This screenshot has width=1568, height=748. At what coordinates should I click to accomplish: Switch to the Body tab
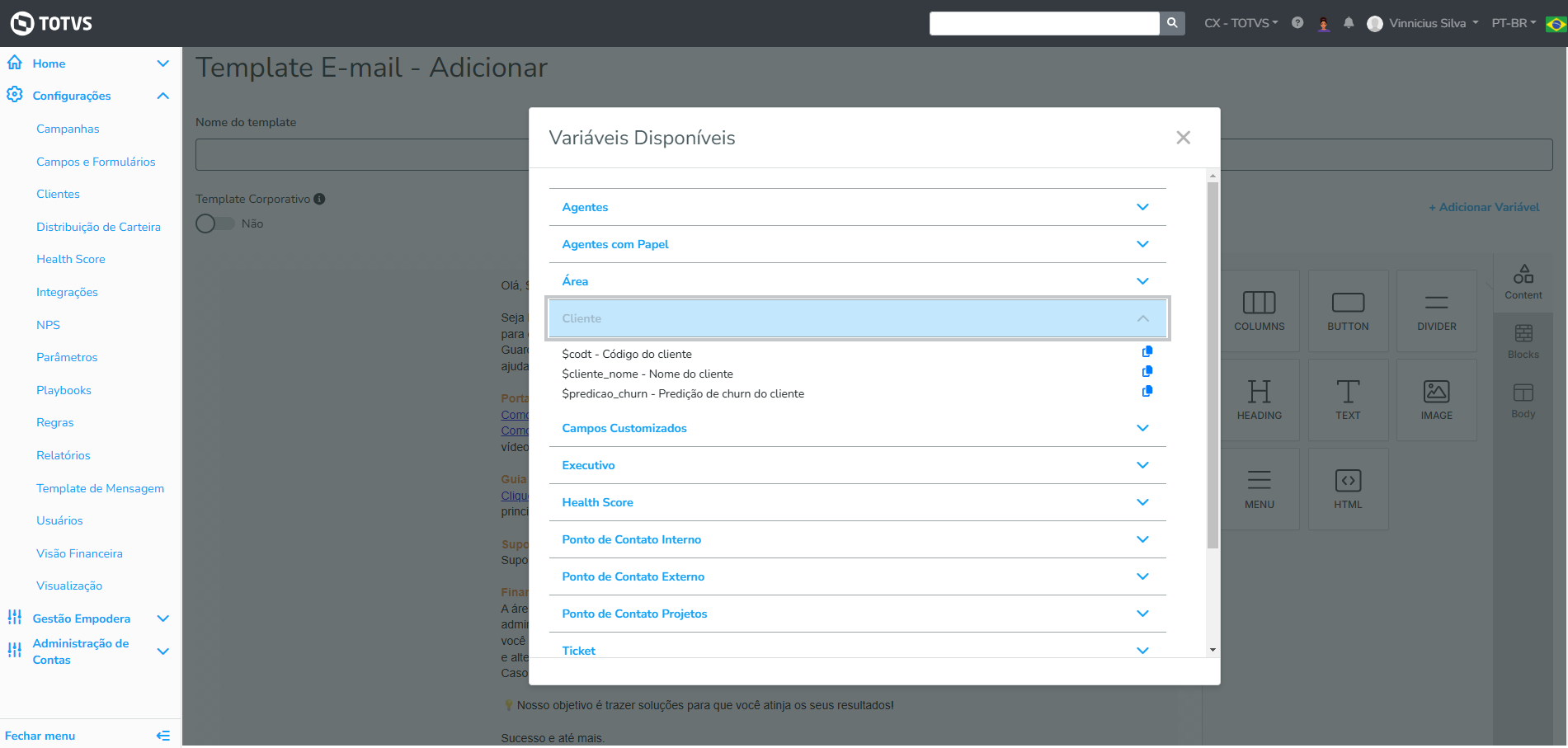click(1523, 401)
